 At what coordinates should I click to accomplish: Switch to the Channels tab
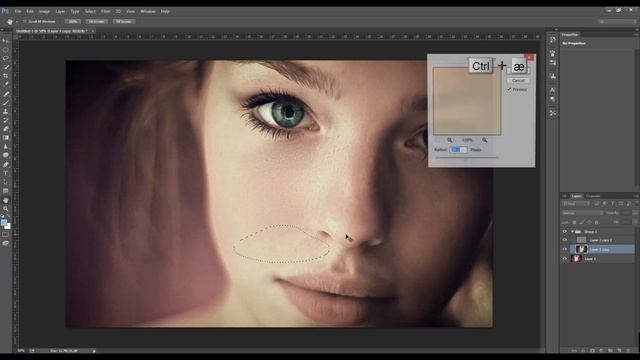[x=593, y=196]
